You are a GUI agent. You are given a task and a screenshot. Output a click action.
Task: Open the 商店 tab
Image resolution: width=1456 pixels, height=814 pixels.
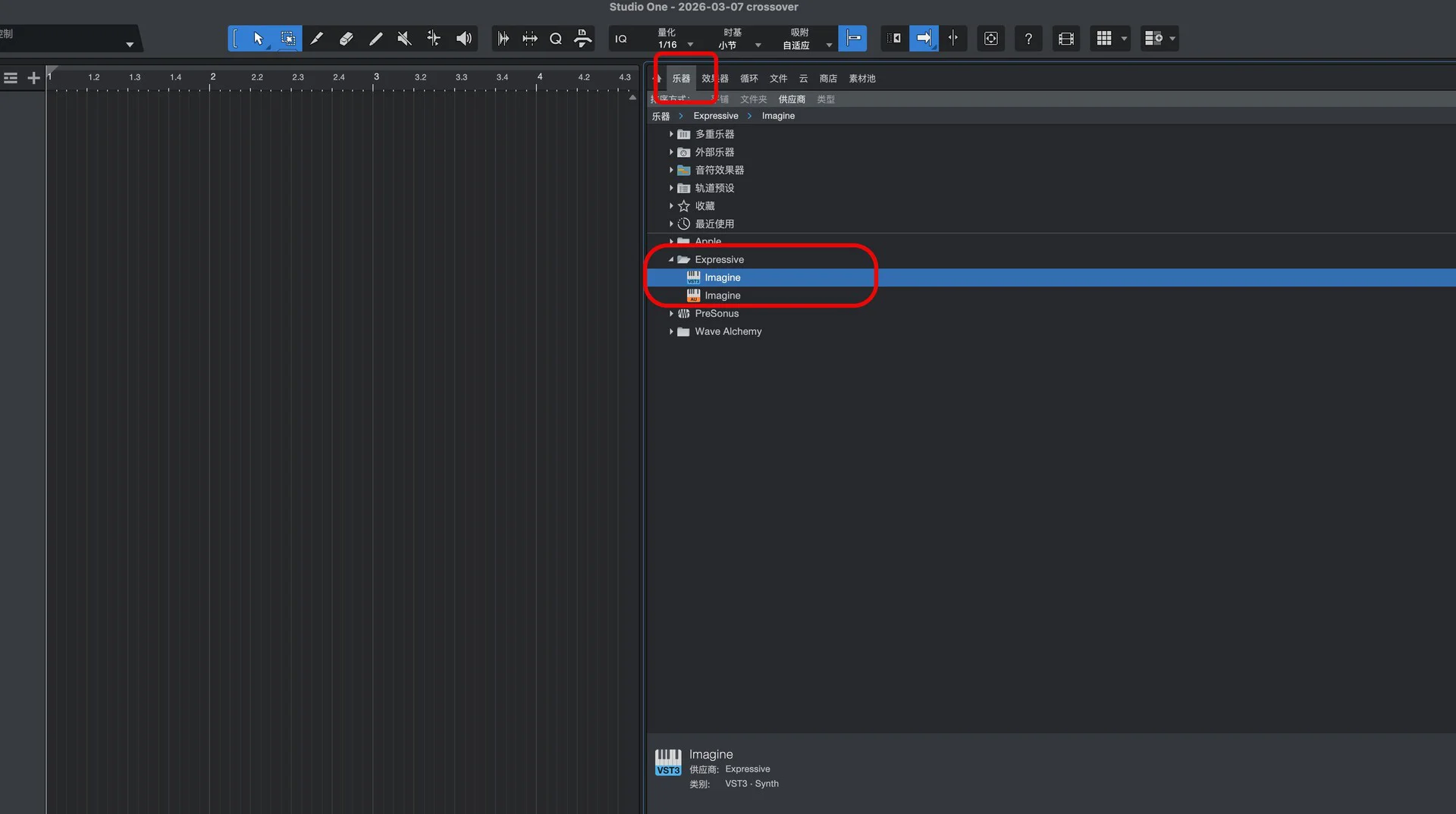point(827,79)
